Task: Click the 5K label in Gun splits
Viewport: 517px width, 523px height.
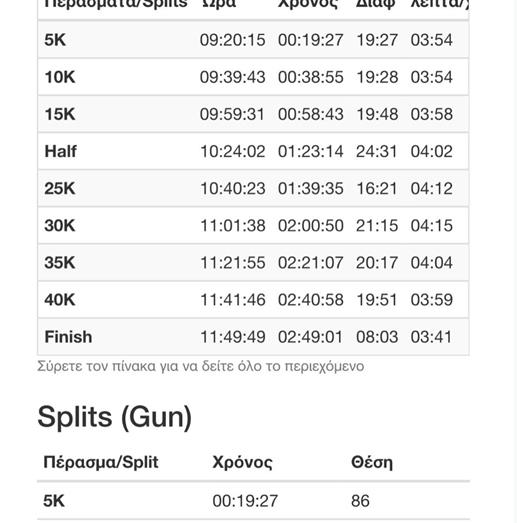Action: pyautogui.click(x=54, y=501)
